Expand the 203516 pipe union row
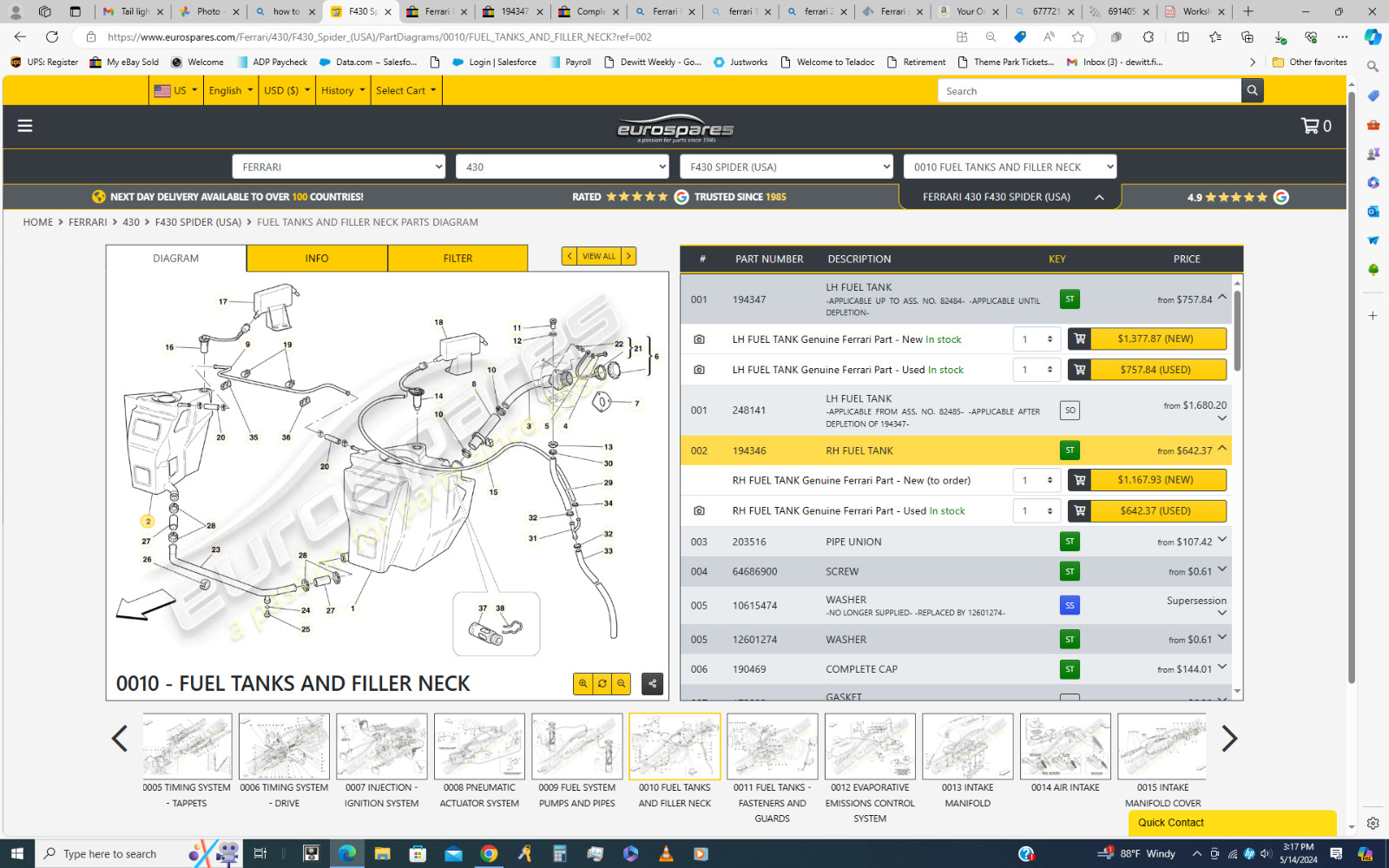The height and width of the screenshot is (868, 1389). click(1222, 539)
